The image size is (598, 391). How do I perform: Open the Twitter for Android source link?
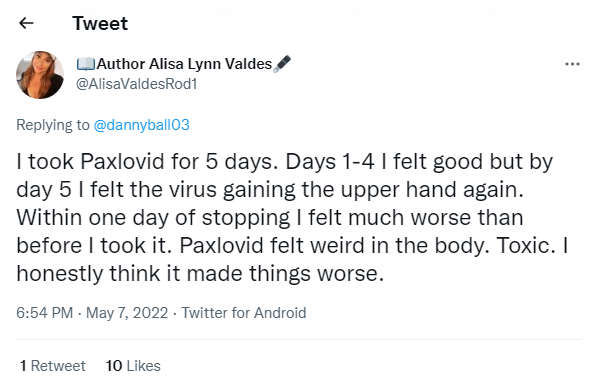coord(244,313)
